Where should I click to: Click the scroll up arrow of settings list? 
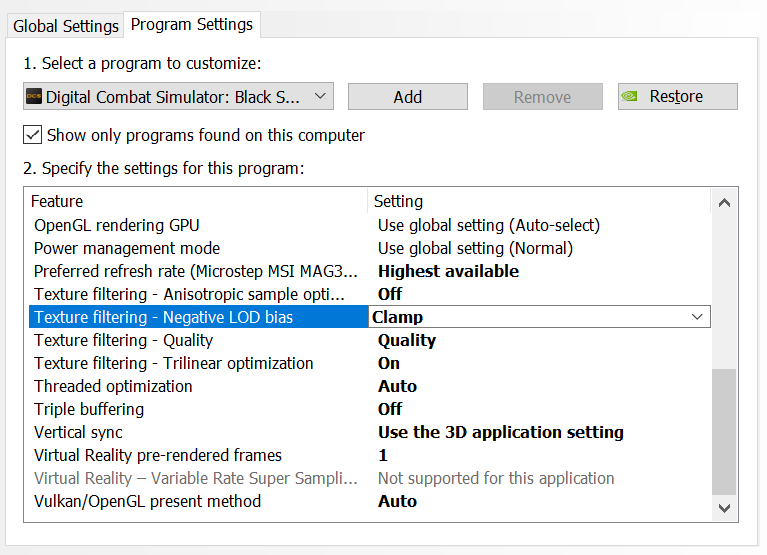click(x=724, y=202)
